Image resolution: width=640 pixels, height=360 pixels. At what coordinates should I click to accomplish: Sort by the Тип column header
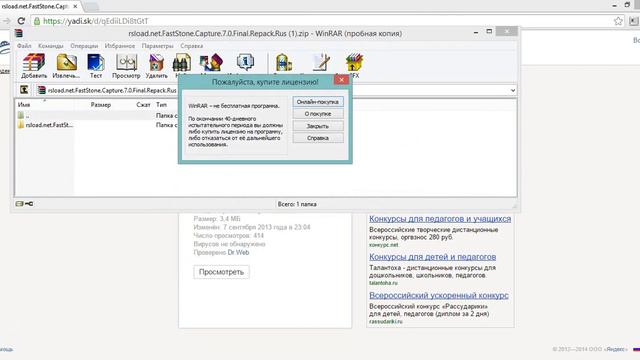pyautogui.click(x=162, y=105)
